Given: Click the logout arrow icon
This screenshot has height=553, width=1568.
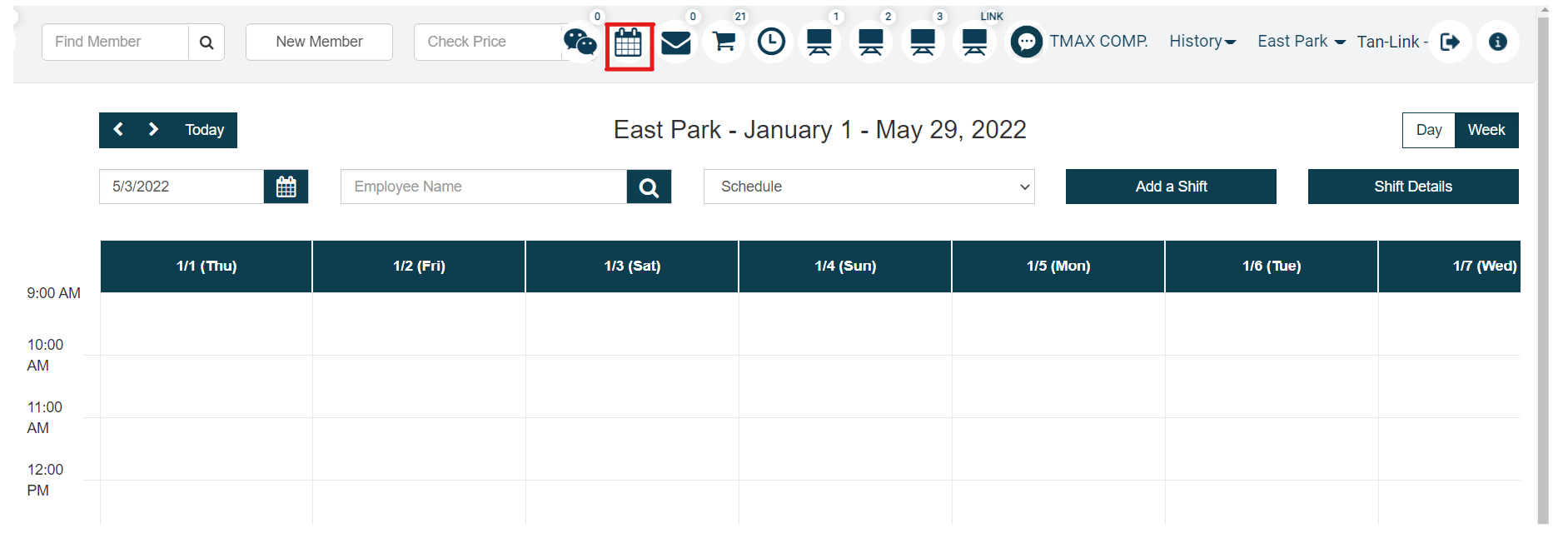Looking at the screenshot, I should tap(1450, 42).
